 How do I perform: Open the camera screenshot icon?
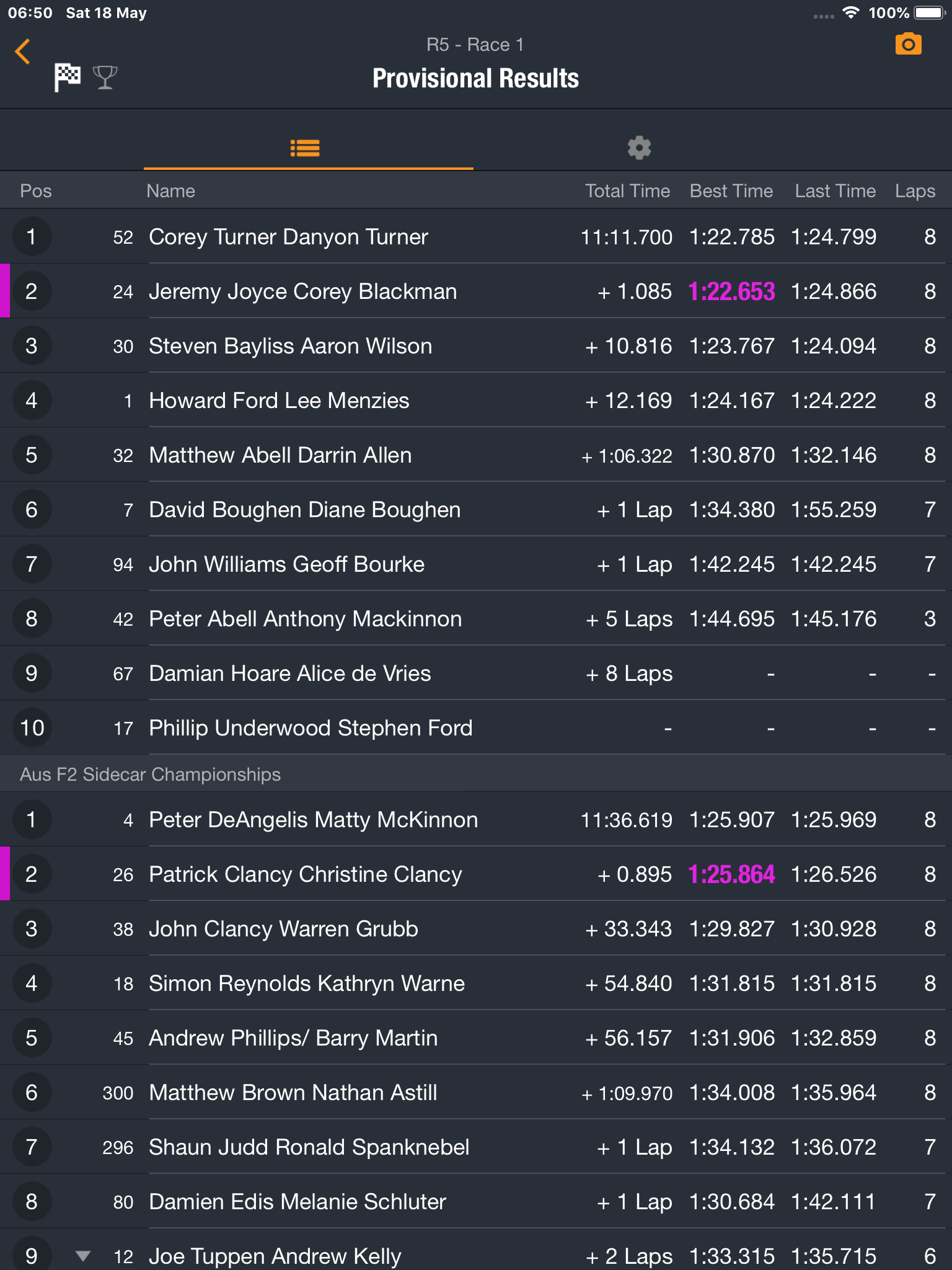coord(909,45)
